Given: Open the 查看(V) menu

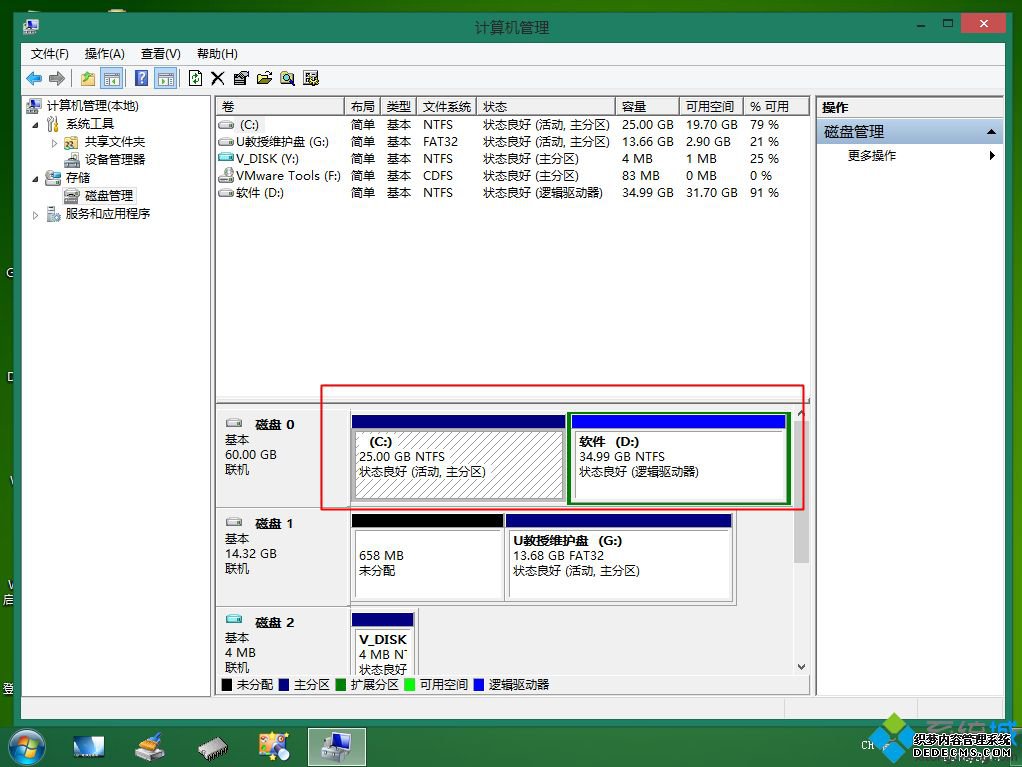Looking at the screenshot, I should point(160,53).
